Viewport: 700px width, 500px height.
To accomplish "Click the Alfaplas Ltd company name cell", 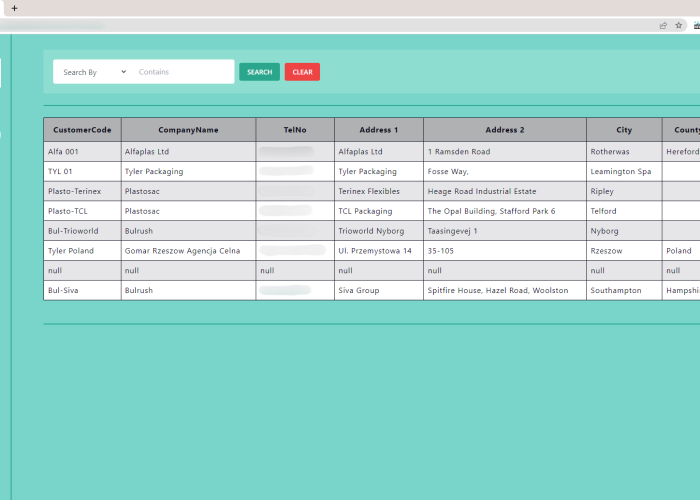I will coord(188,152).
